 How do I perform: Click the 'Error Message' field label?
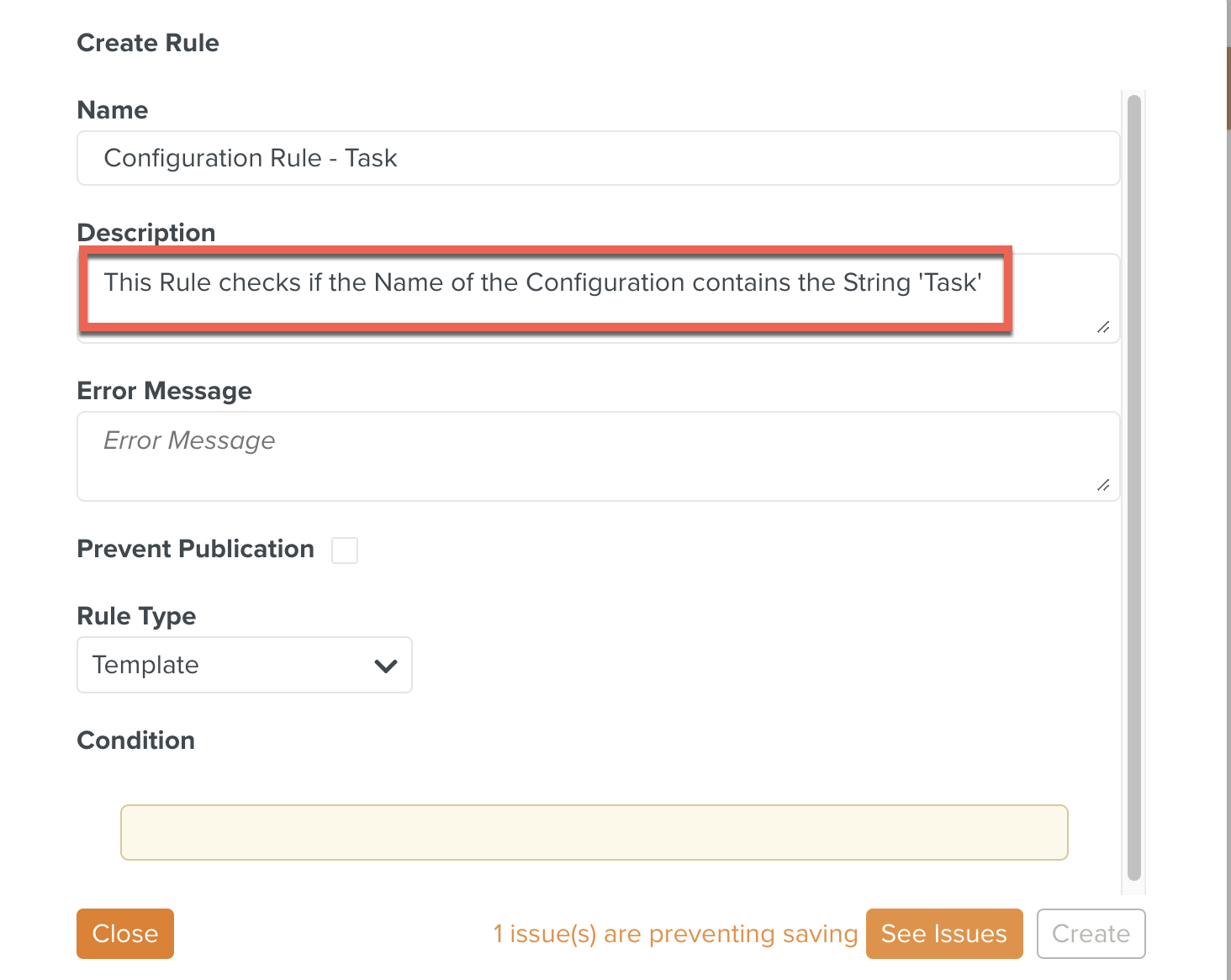164,391
